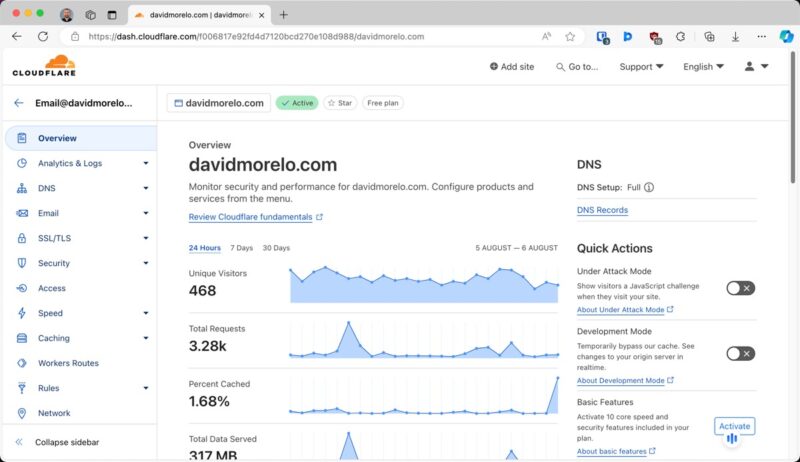The width and height of the screenshot is (800, 462).
Task: Open the tab actions icon in the title bar
Action: 112,15
